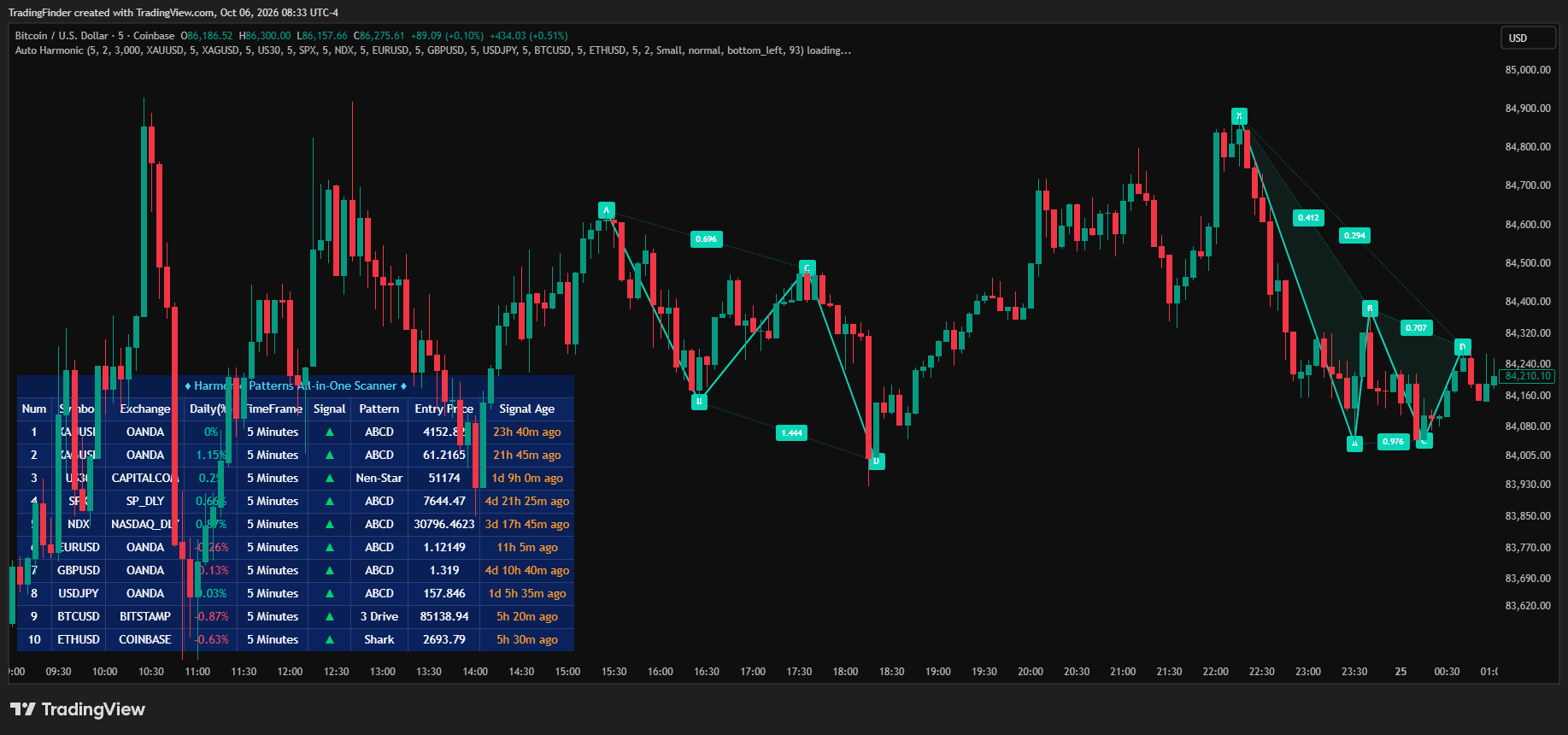Click the SP_DLY exchange cell
This screenshot has height=735, width=1568.
145,502
